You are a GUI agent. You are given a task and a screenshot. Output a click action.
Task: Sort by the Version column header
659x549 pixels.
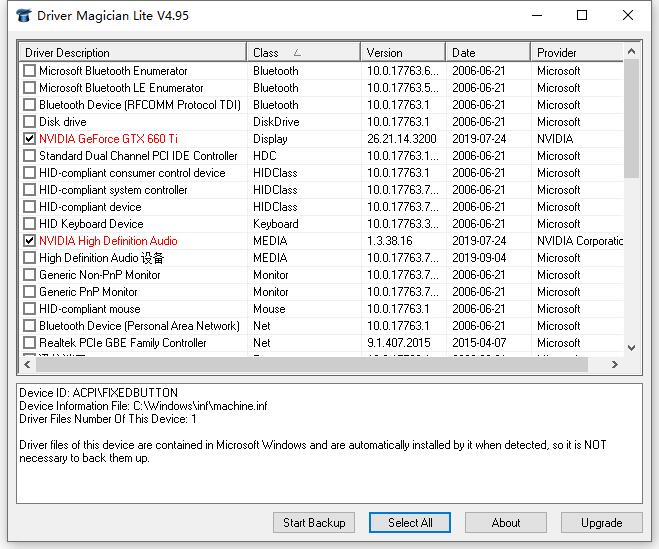click(x=403, y=53)
